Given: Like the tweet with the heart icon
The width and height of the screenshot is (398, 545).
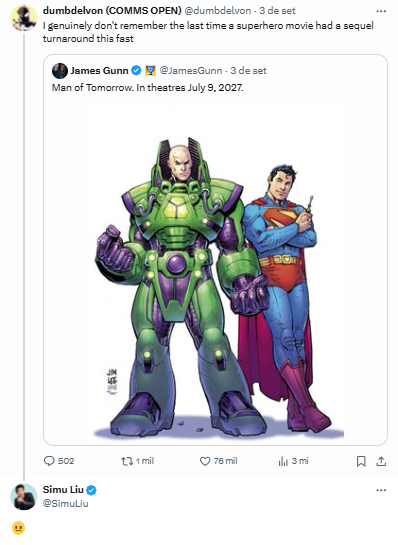Looking at the screenshot, I should pos(205,461).
